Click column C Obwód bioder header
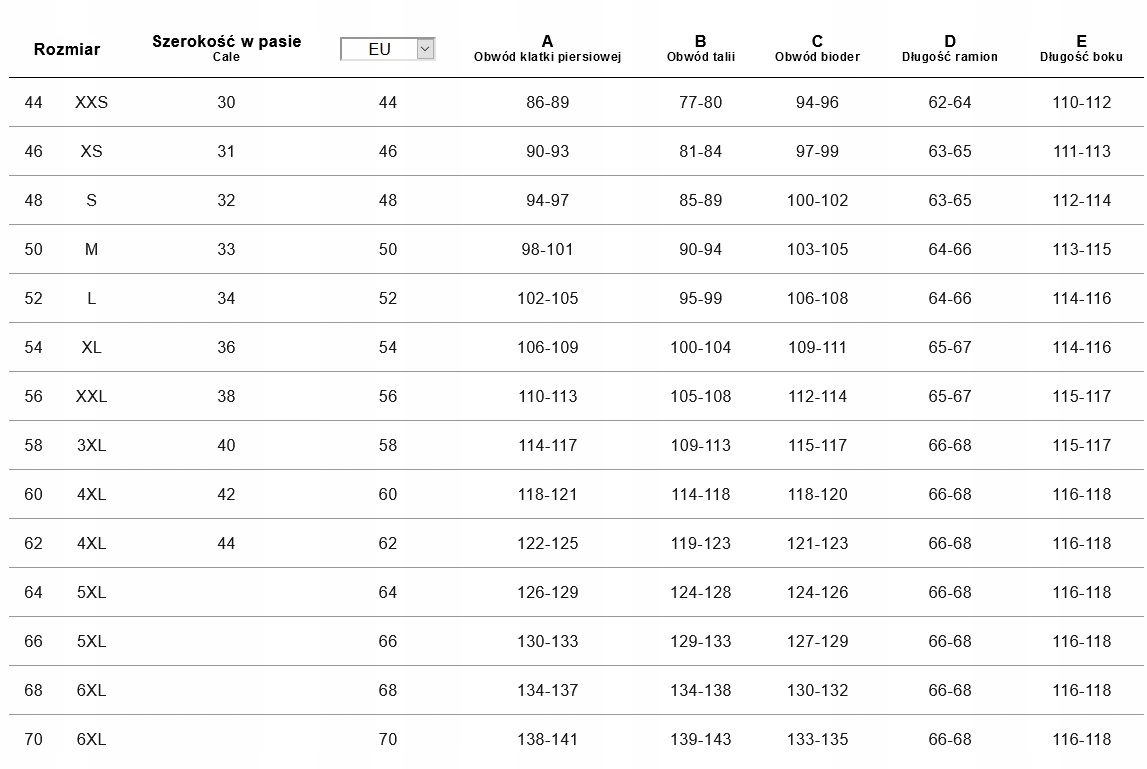 [817, 48]
